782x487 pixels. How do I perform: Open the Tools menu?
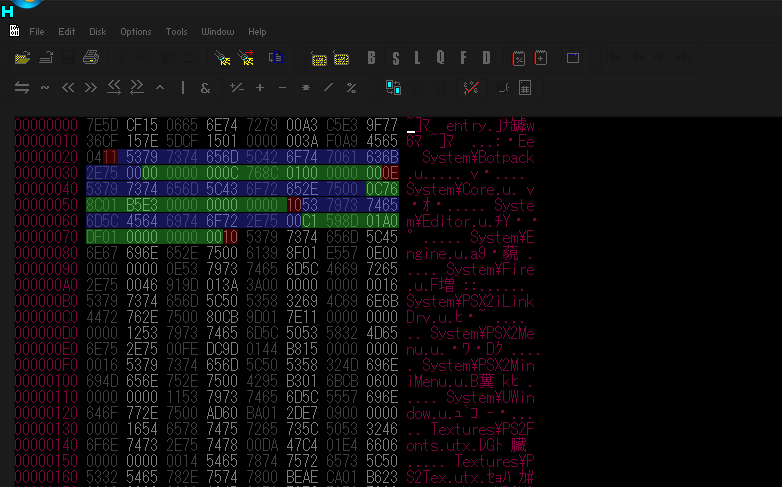pyautogui.click(x=176, y=32)
